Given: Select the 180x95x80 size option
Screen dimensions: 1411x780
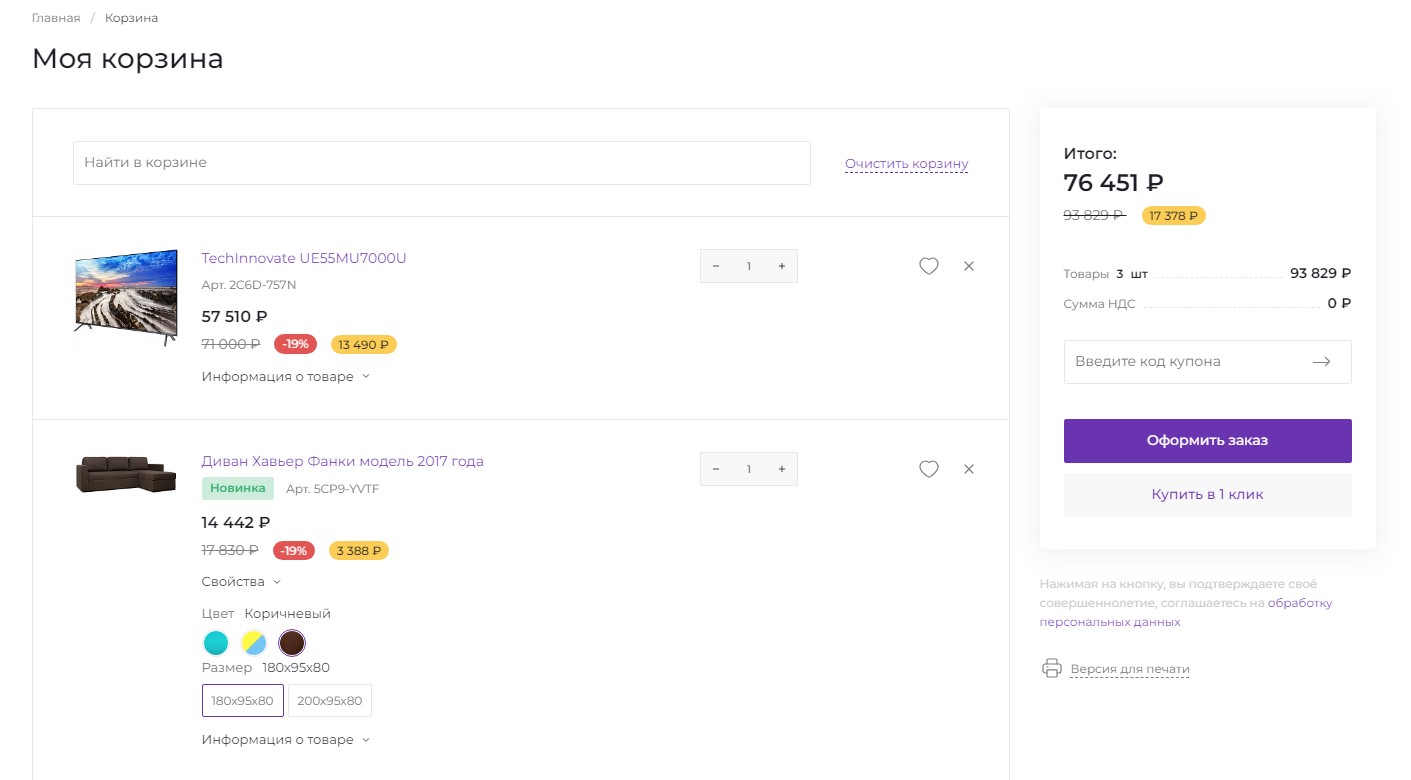Looking at the screenshot, I should pos(242,701).
